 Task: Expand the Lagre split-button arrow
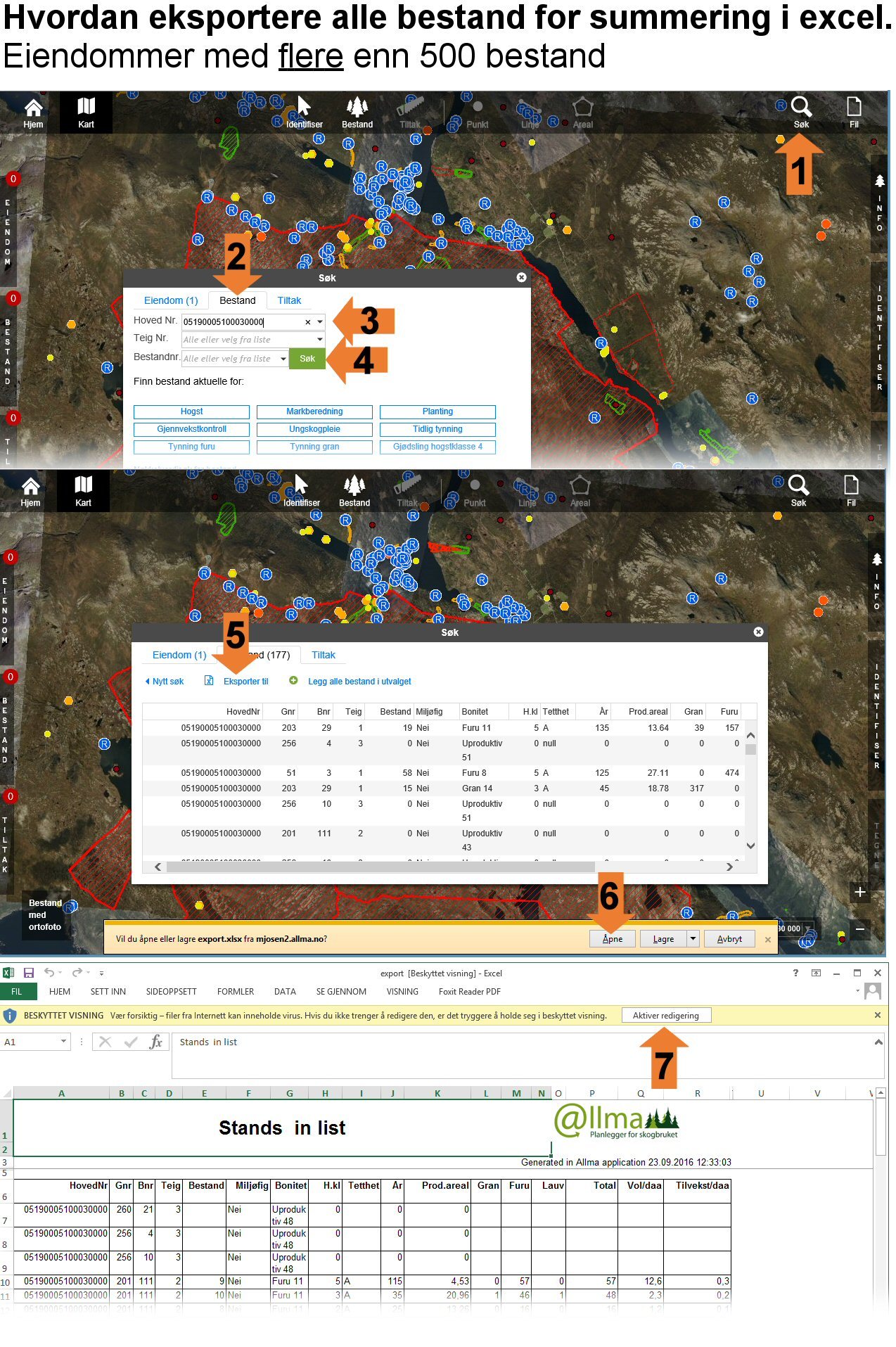coord(693,938)
